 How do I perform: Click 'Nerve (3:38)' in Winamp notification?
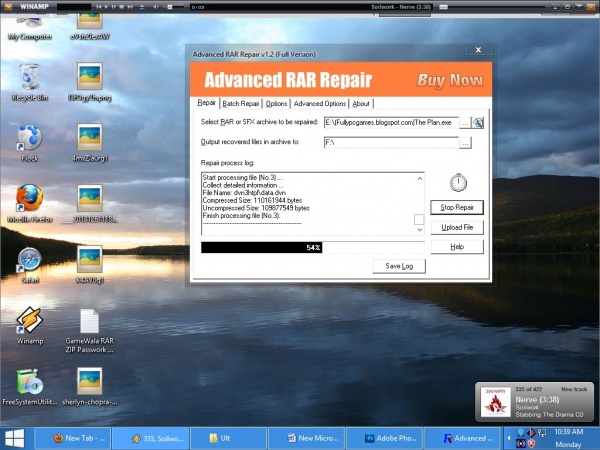(x=537, y=399)
